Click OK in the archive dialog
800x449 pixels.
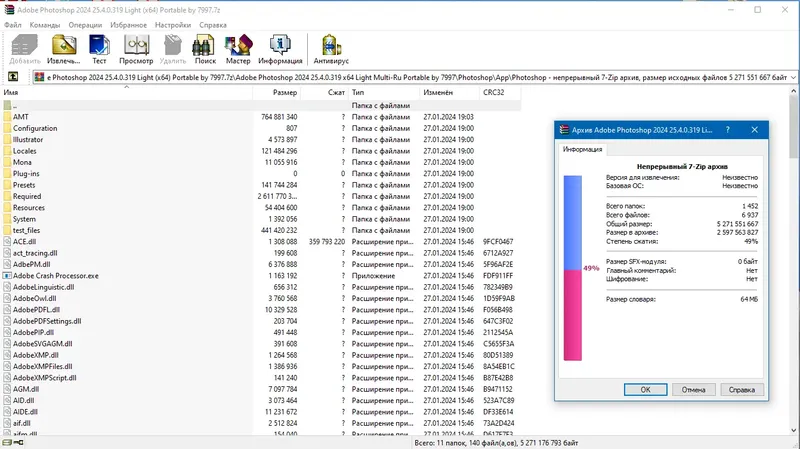click(x=645, y=389)
